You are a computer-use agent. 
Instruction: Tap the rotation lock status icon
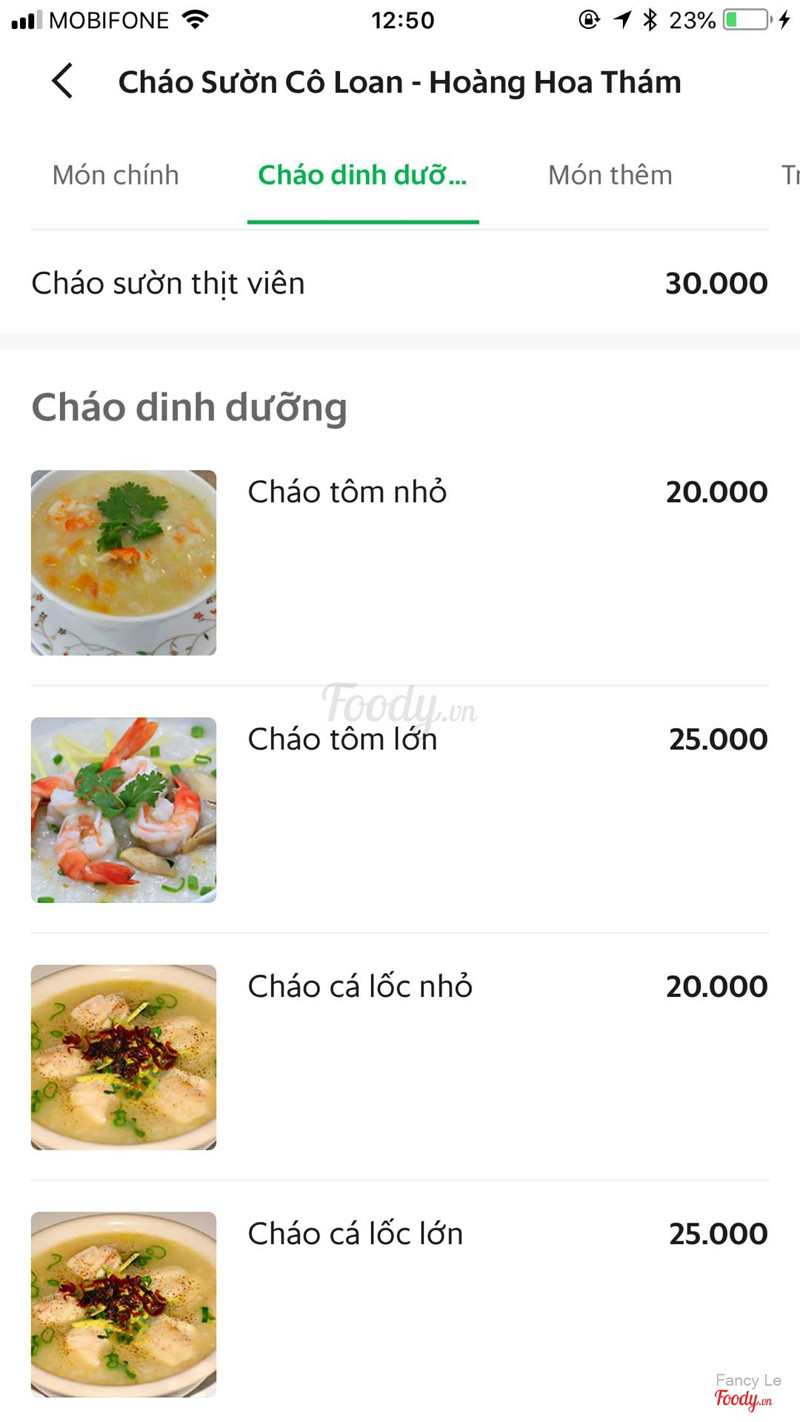pos(589,20)
